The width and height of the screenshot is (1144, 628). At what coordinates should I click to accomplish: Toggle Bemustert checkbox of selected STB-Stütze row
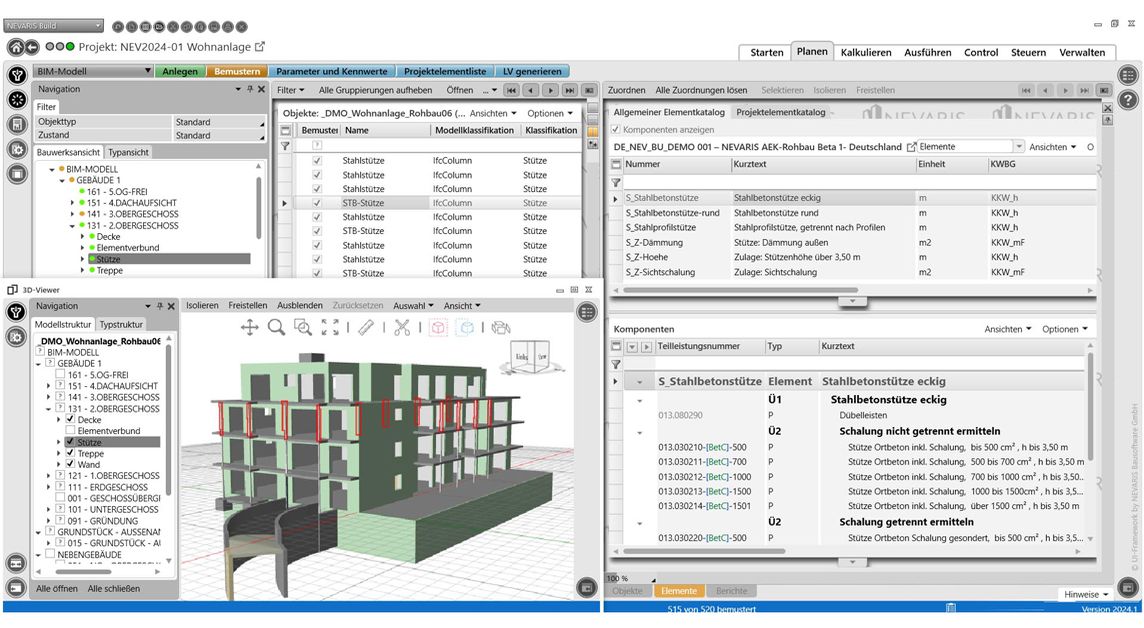[x=317, y=203]
